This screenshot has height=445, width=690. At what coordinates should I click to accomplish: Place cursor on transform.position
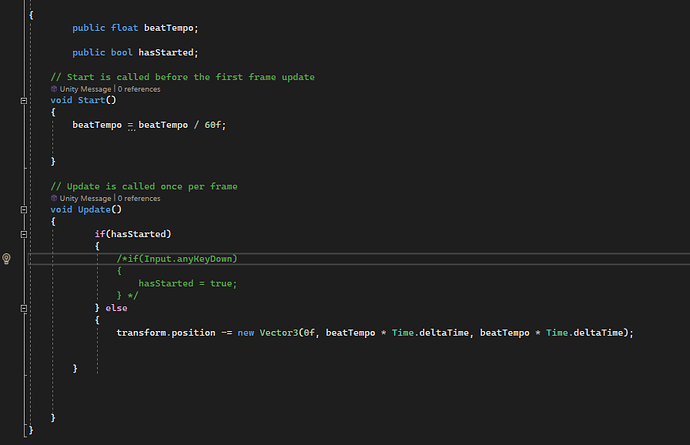tap(166, 332)
